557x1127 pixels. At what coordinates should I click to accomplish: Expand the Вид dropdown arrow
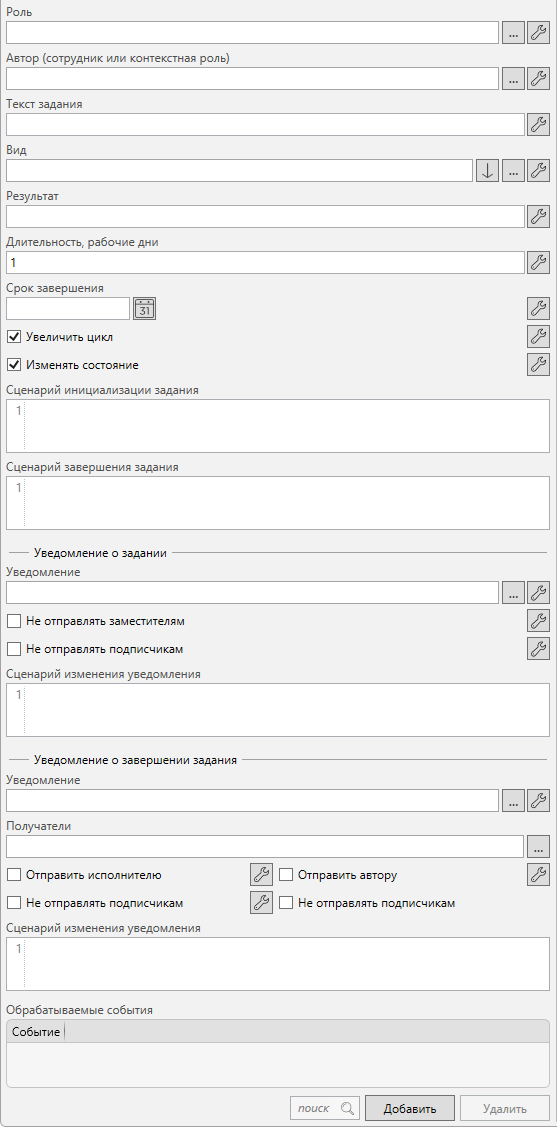[487, 171]
